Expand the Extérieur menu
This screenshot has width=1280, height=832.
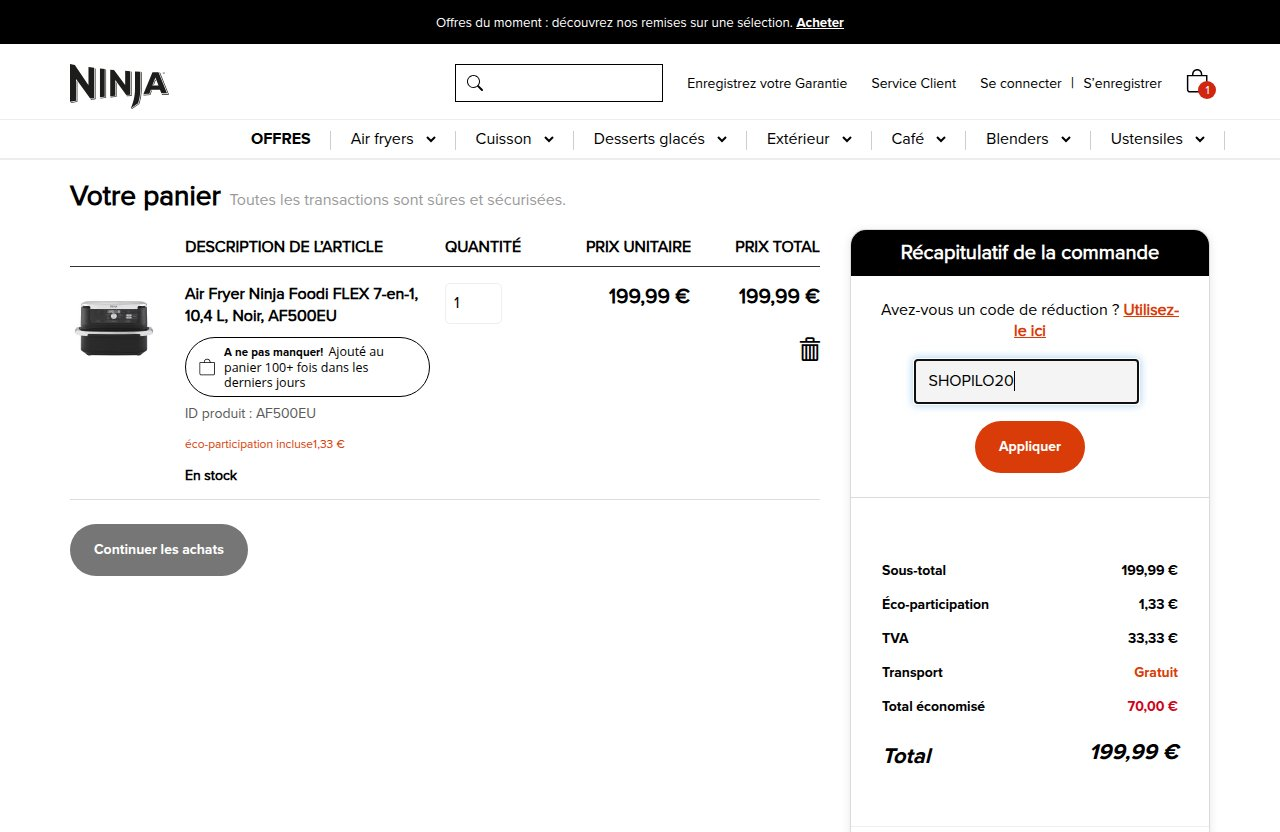(x=809, y=139)
